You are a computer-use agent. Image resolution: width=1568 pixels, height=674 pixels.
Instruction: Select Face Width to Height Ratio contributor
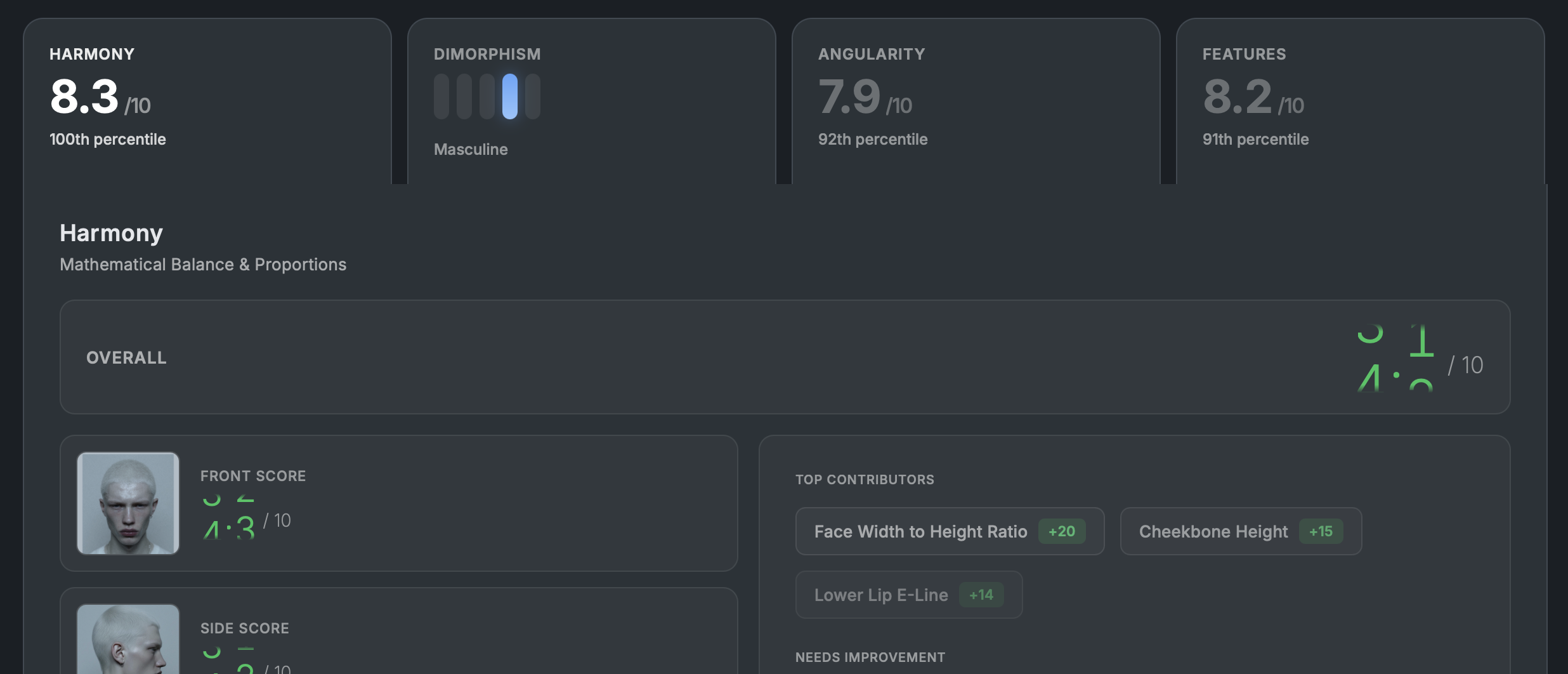click(x=920, y=532)
